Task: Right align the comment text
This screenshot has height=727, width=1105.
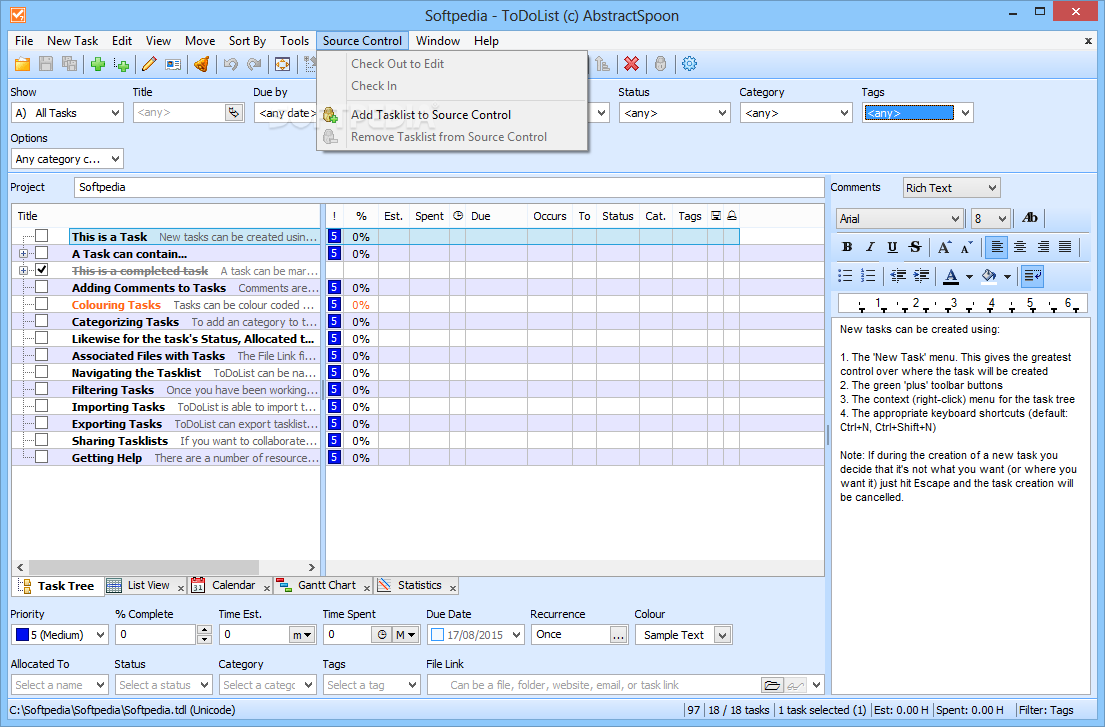Action: point(1042,247)
